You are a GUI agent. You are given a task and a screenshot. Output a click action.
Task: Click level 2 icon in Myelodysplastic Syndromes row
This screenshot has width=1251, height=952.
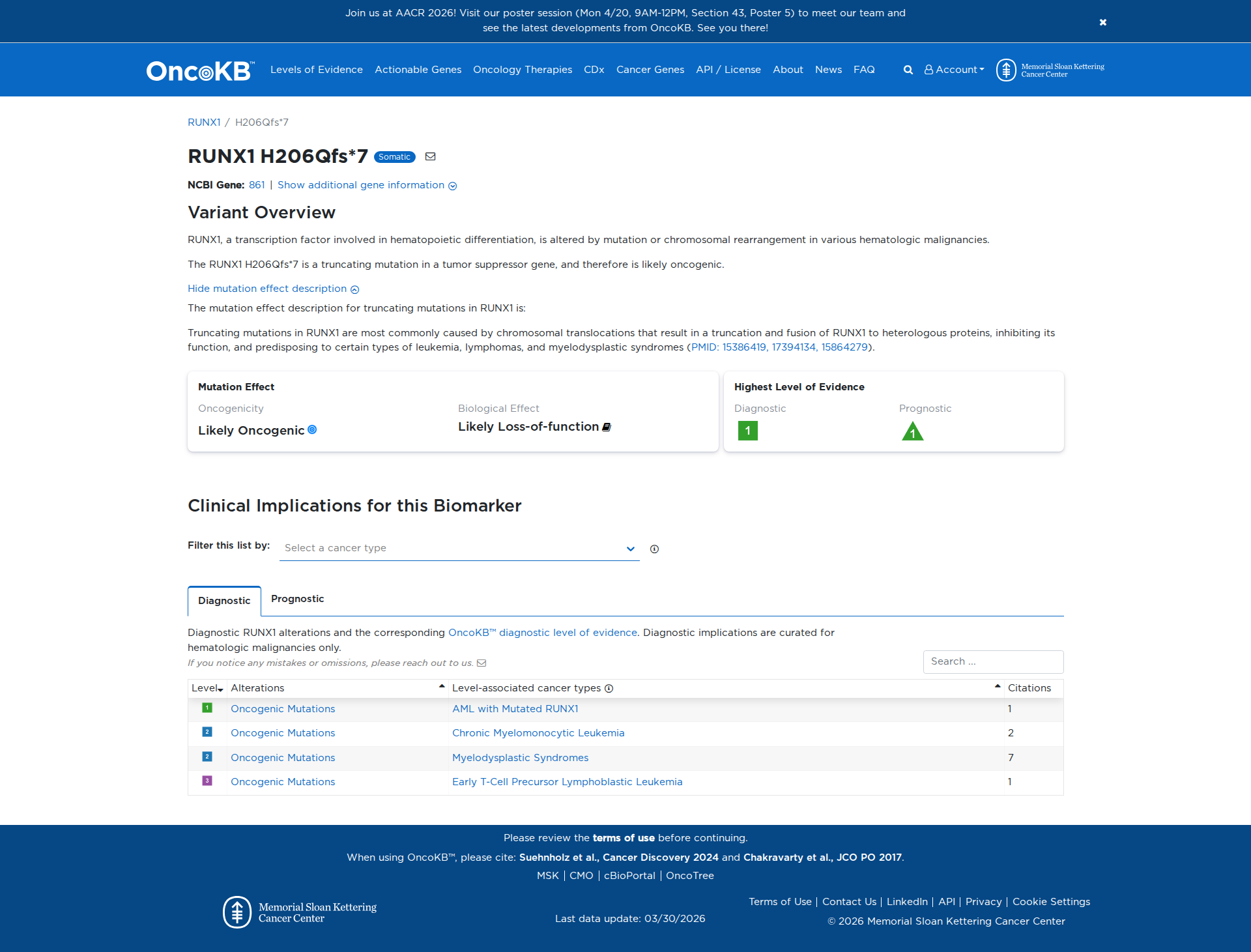[x=207, y=757]
